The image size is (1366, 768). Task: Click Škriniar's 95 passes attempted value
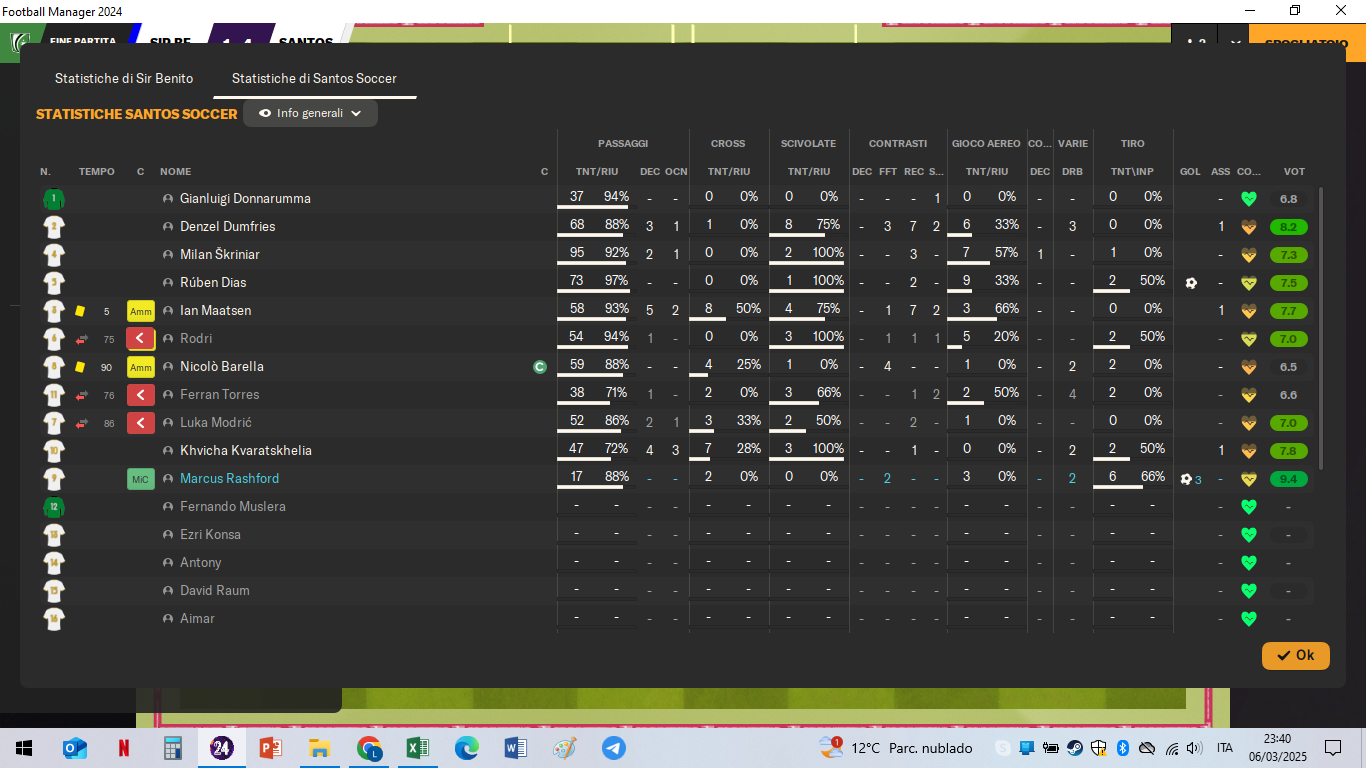tap(577, 253)
